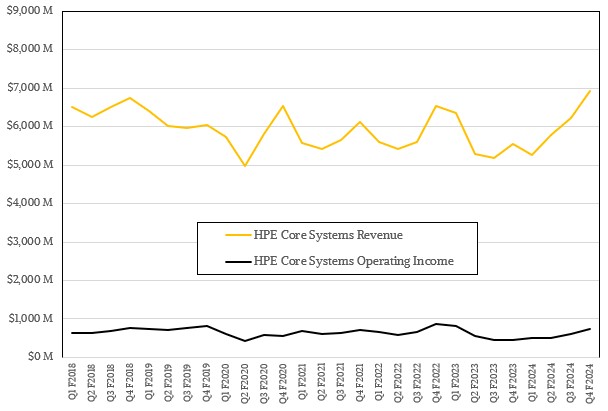The image size is (608, 411).
Task: Select the $0 M axis label
Action: coord(40,356)
